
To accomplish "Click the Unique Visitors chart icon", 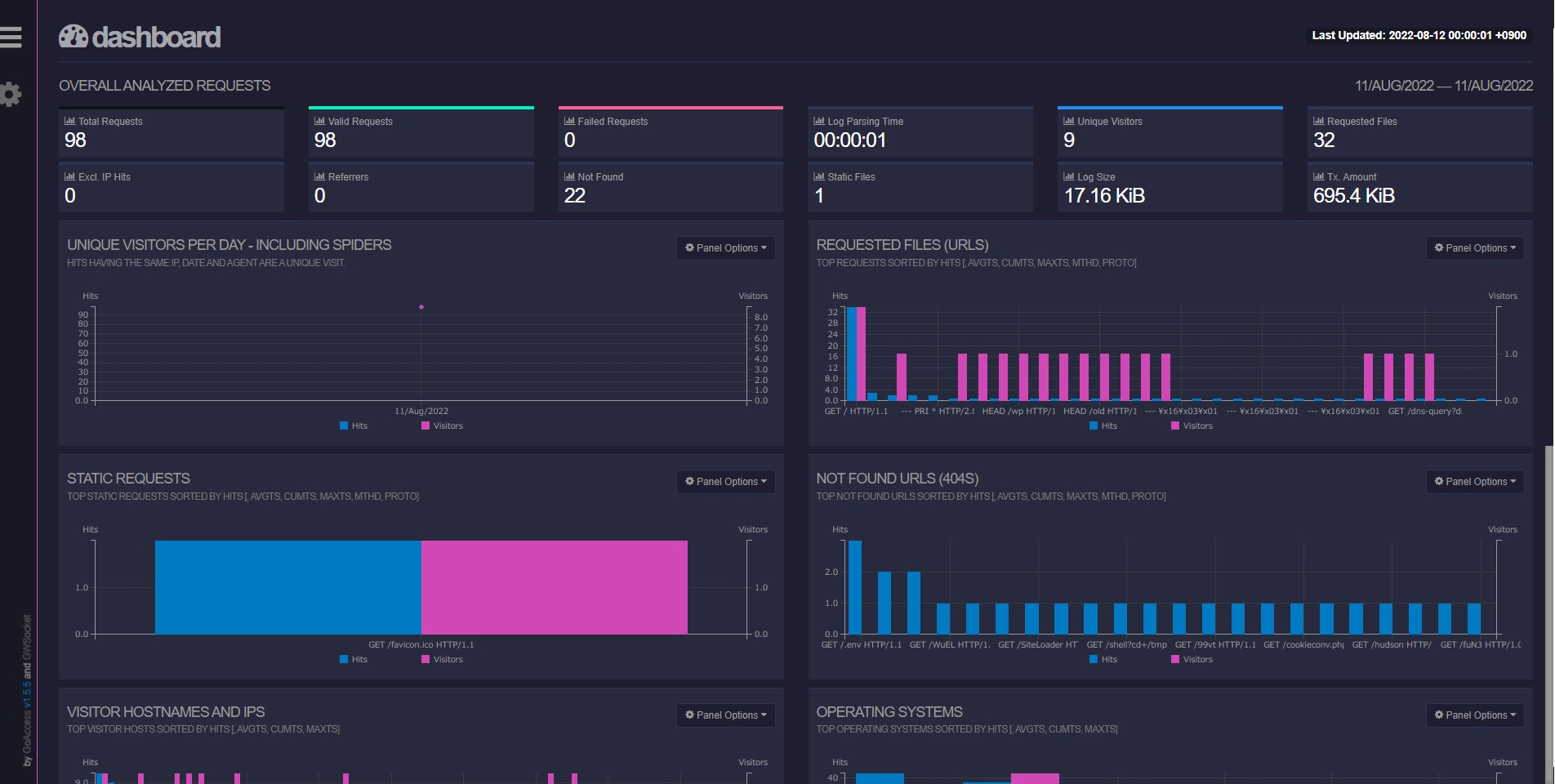I will (x=1068, y=121).
